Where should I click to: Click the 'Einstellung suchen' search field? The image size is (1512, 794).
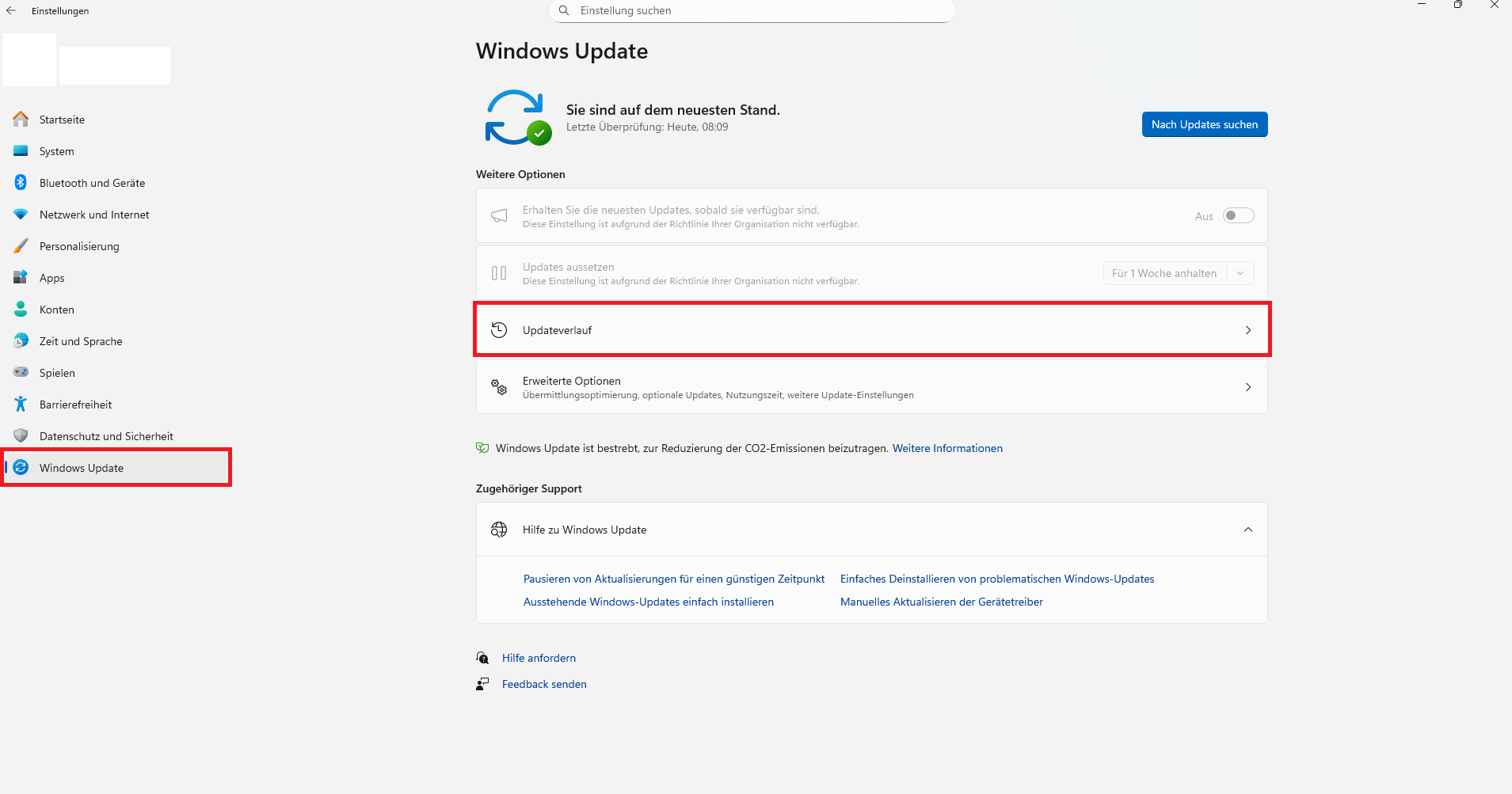[752, 11]
